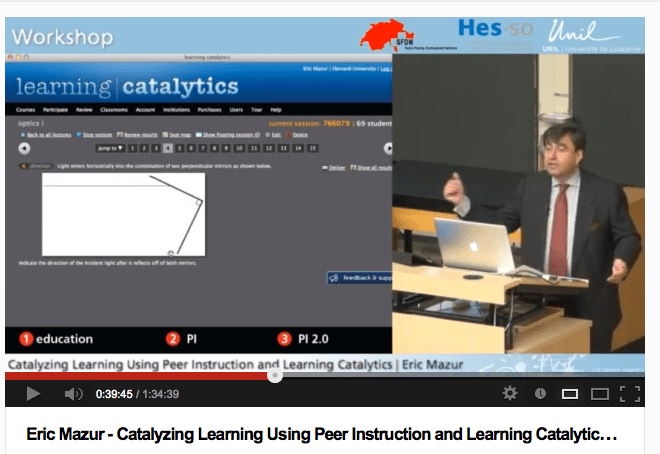Open the Courses menu in Learning Catalytics

pos(25,110)
